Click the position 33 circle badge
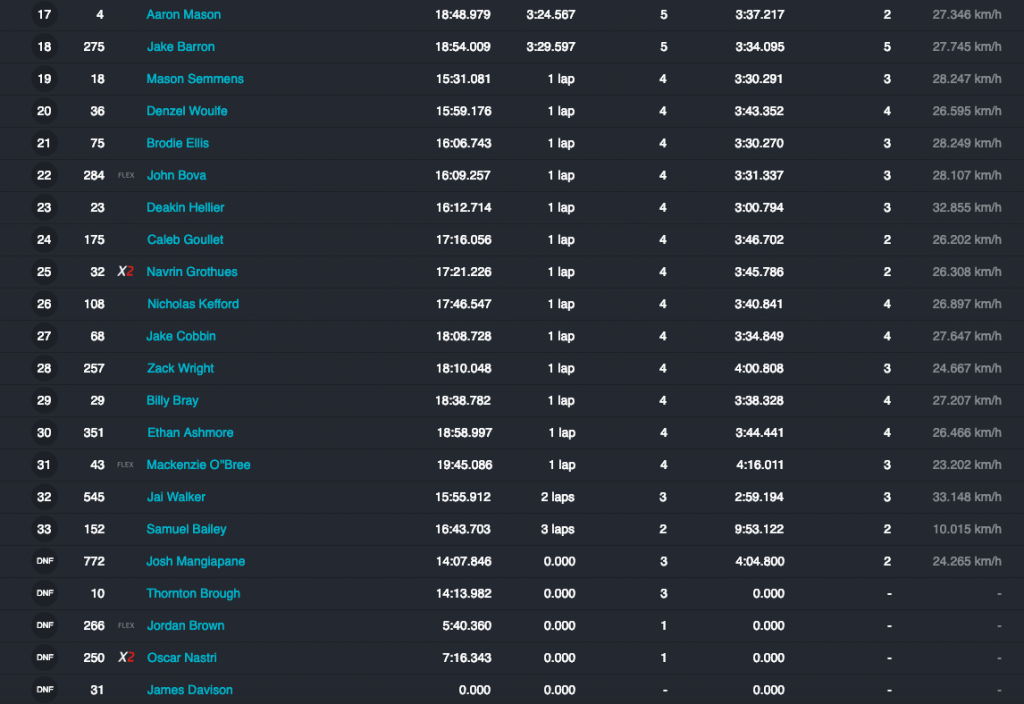The width and height of the screenshot is (1024, 704). pos(44,529)
